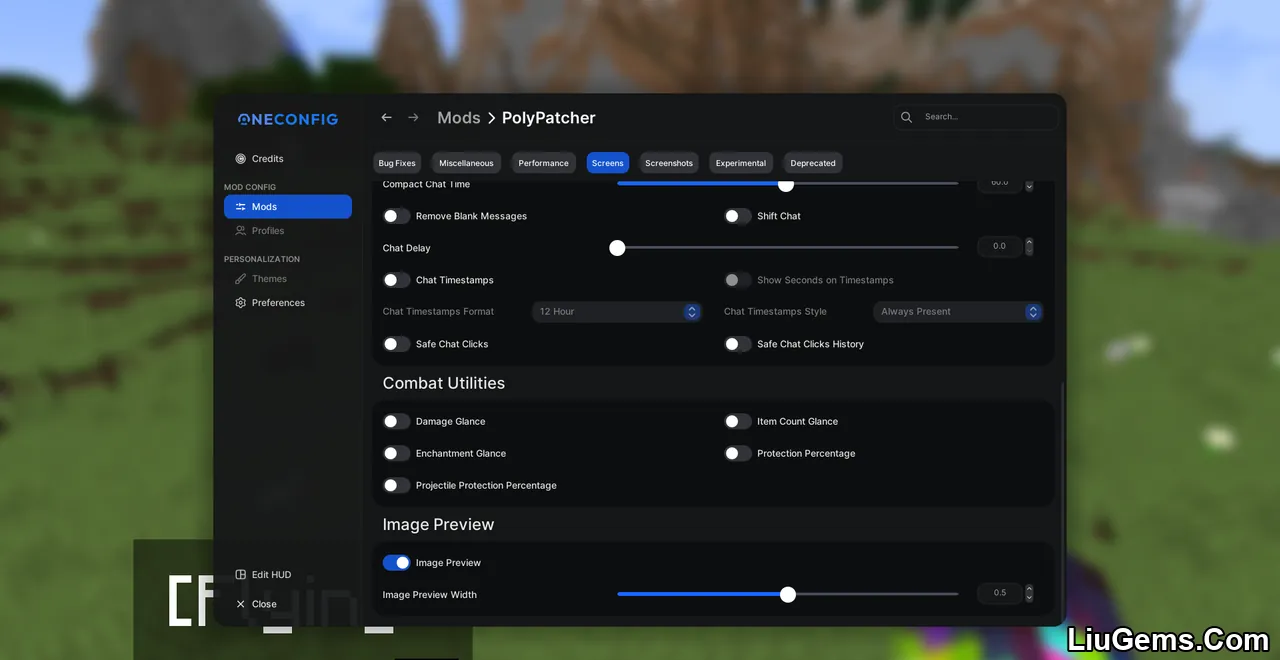Disable the Image Preview toggle

[x=397, y=563]
